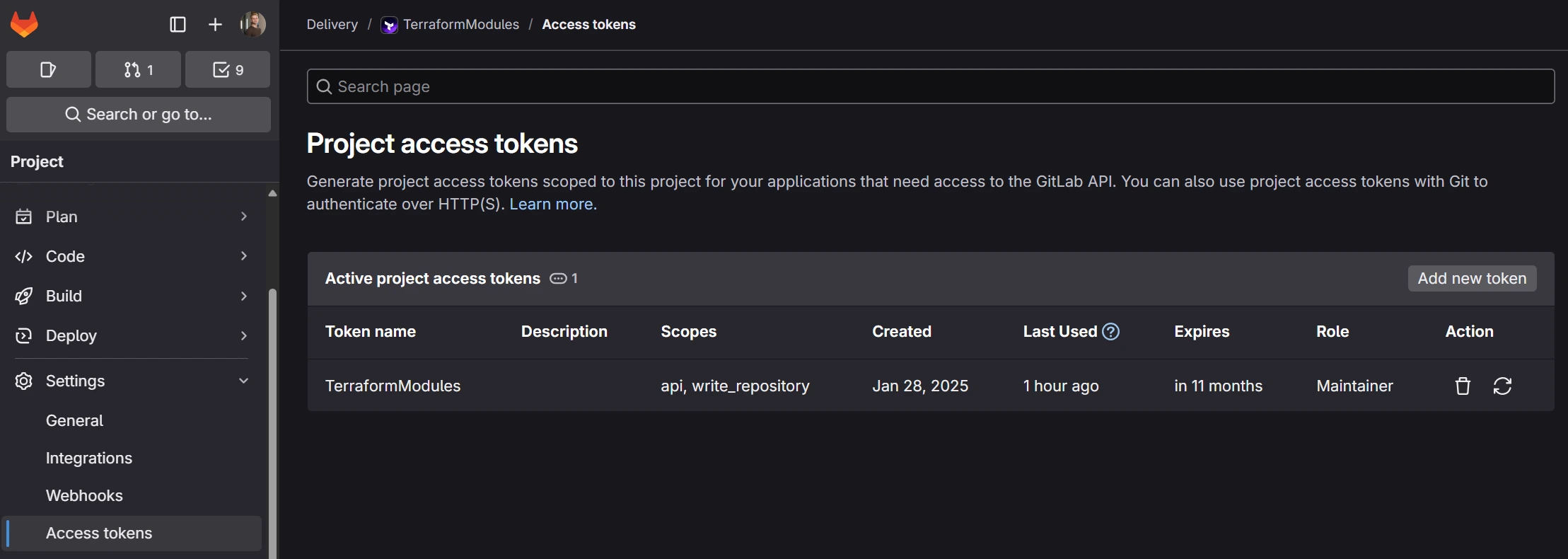The image size is (1568, 559).
Task: Click the in 11 months expiry cell
Action: [1218, 386]
